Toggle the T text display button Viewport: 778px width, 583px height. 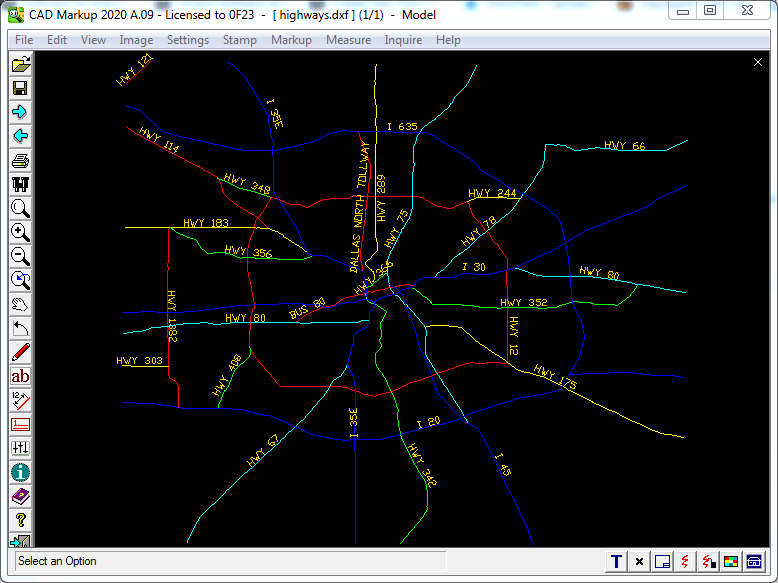[x=616, y=562]
